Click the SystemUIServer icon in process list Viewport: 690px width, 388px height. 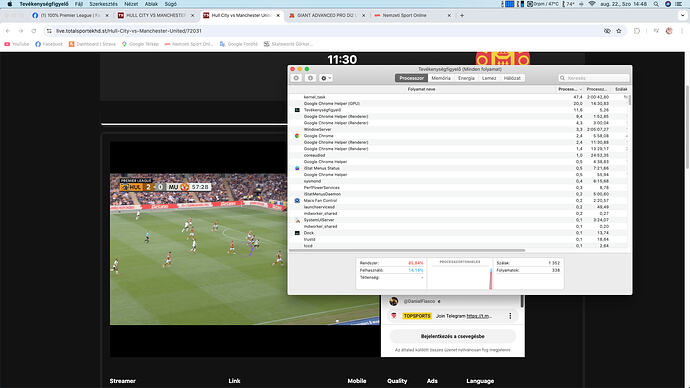coord(297,220)
